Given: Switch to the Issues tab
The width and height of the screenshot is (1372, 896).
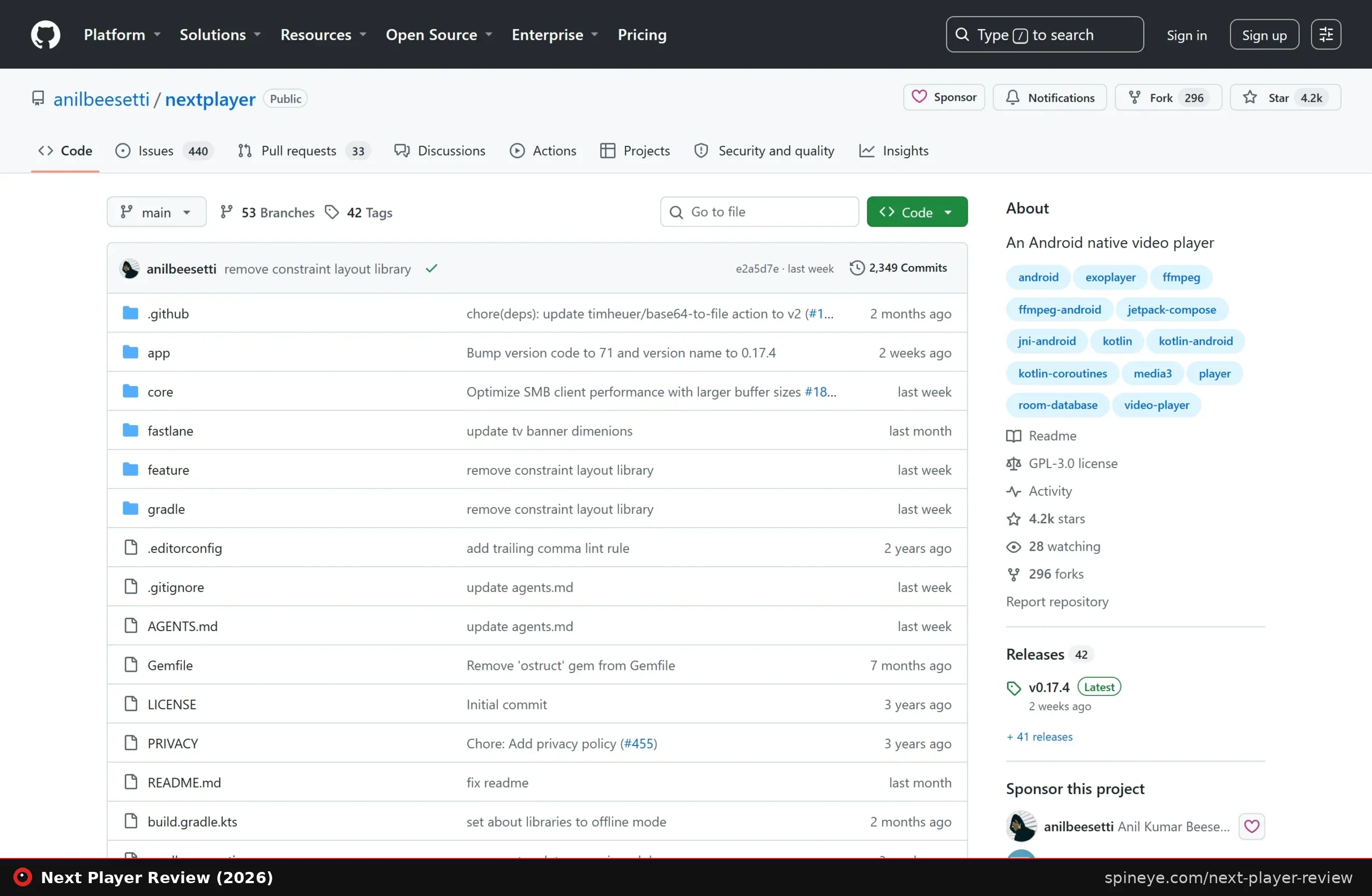Looking at the screenshot, I should 165,151.
